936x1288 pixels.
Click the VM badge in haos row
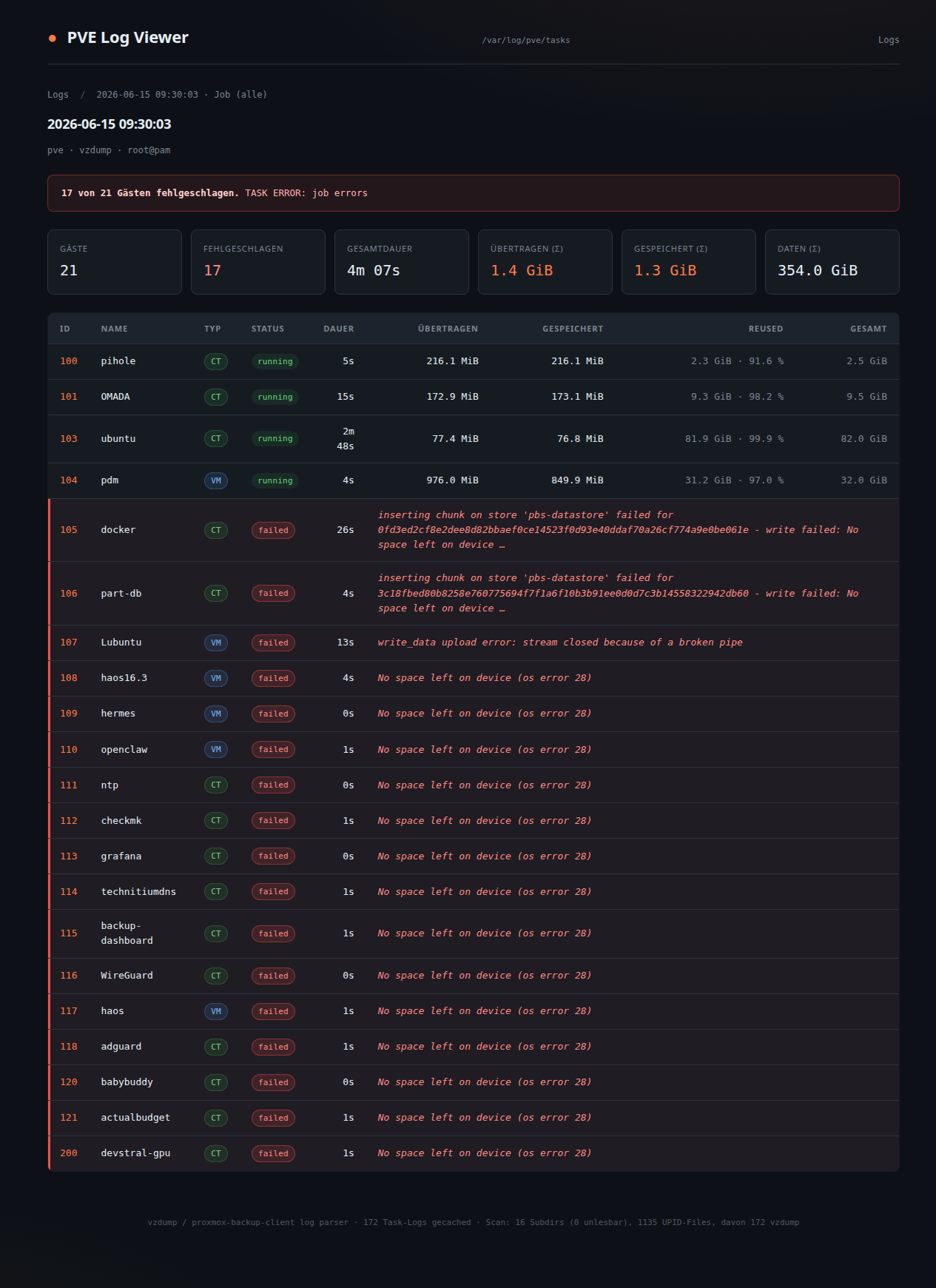[216, 1011]
